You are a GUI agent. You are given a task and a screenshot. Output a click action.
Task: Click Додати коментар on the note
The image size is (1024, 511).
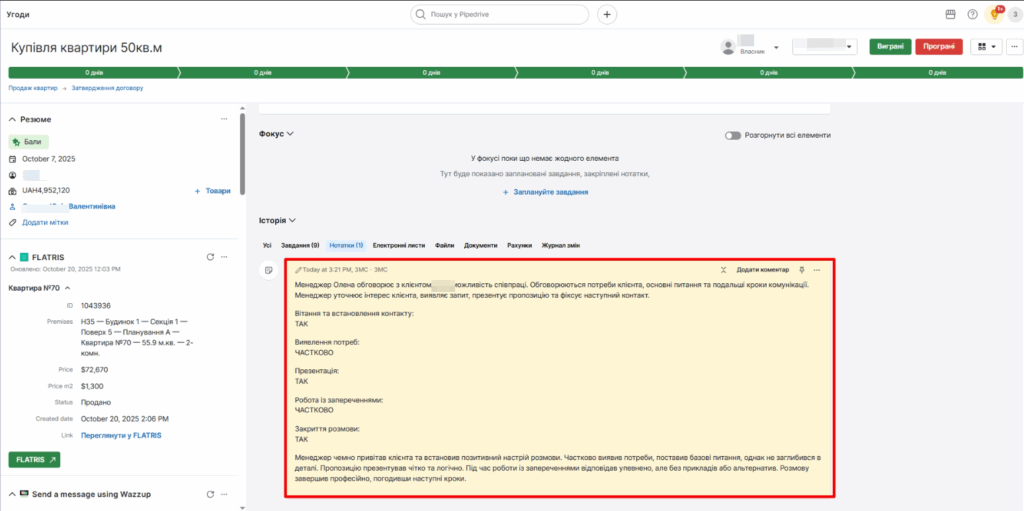763,269
